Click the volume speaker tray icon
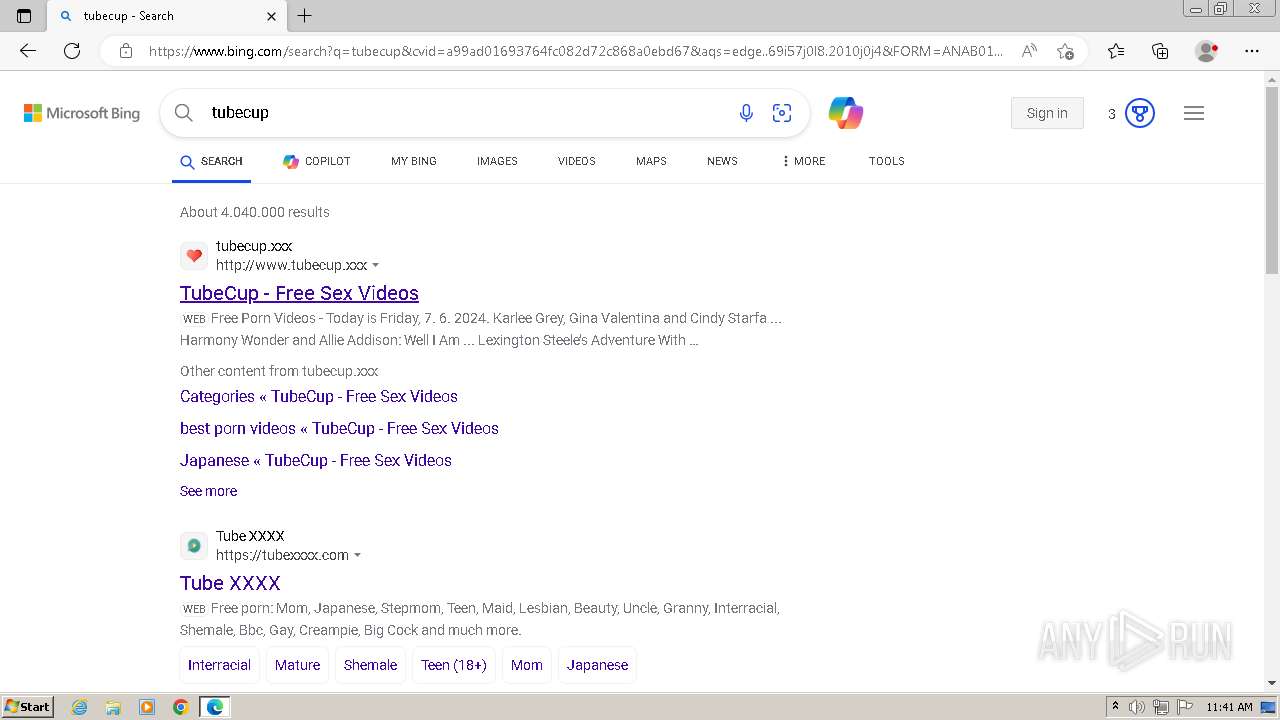Viewport: 1280px width, 720px height. point(1137,707)
